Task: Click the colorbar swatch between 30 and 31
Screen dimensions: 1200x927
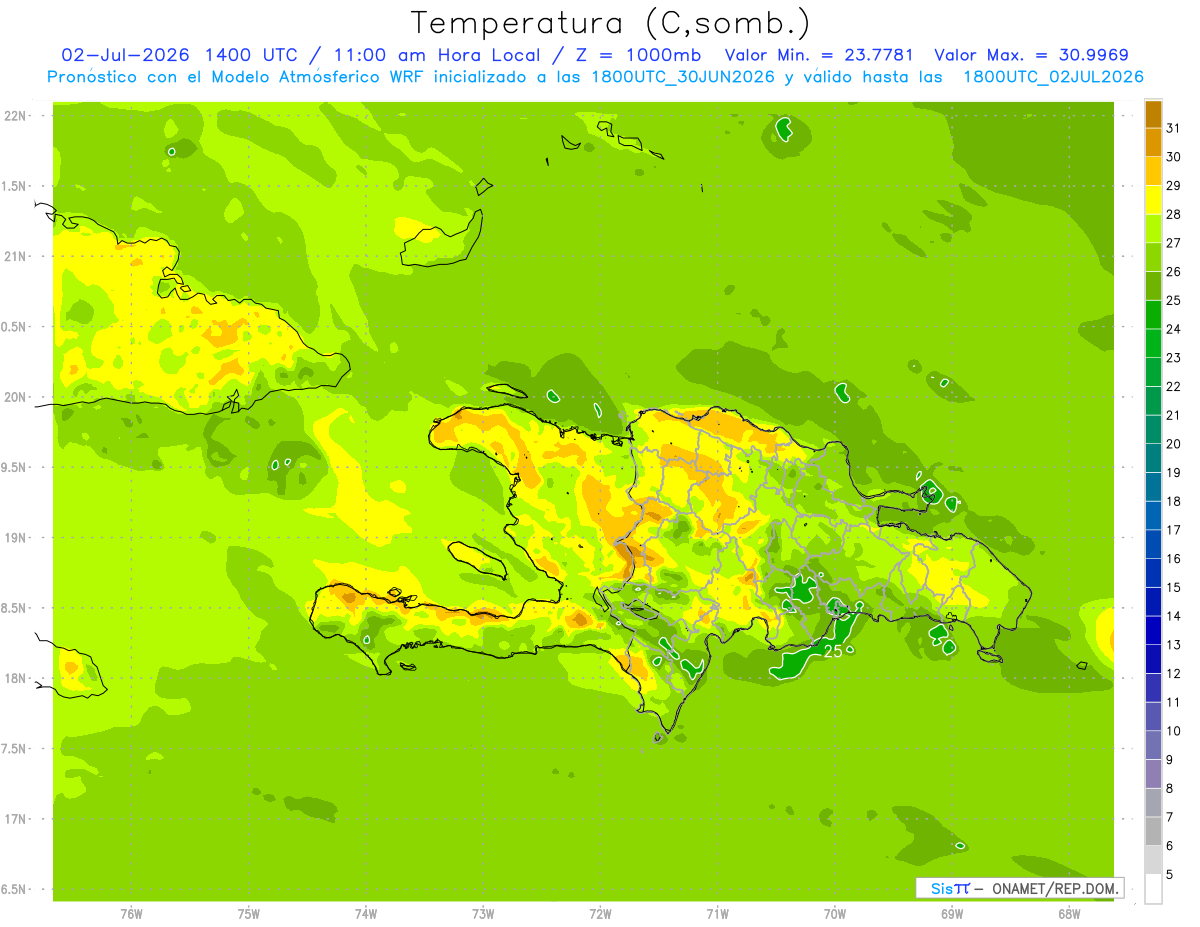Action: (x=1153, y=142)
